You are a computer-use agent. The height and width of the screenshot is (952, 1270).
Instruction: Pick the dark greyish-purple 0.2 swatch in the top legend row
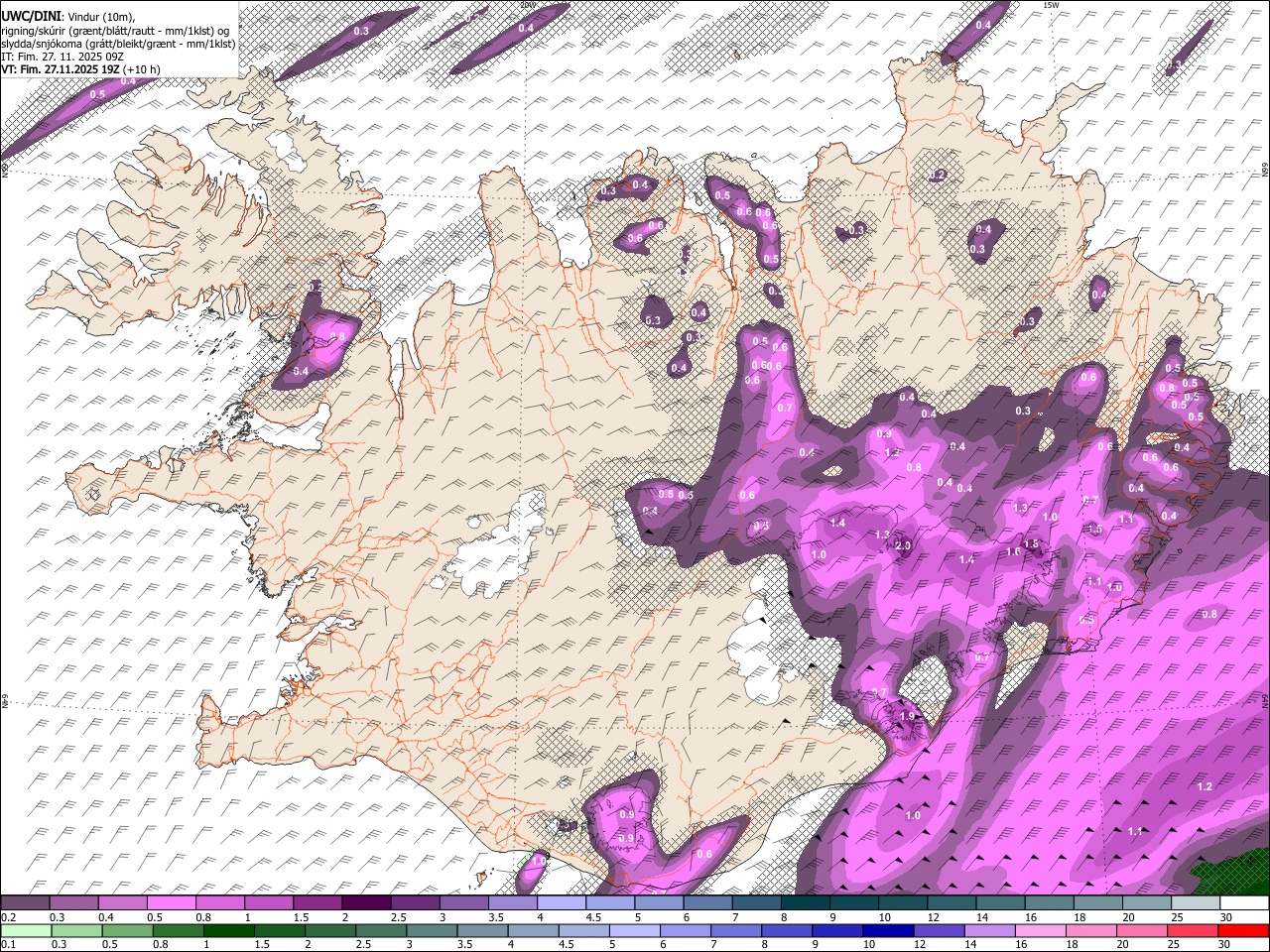click(25, 903)
